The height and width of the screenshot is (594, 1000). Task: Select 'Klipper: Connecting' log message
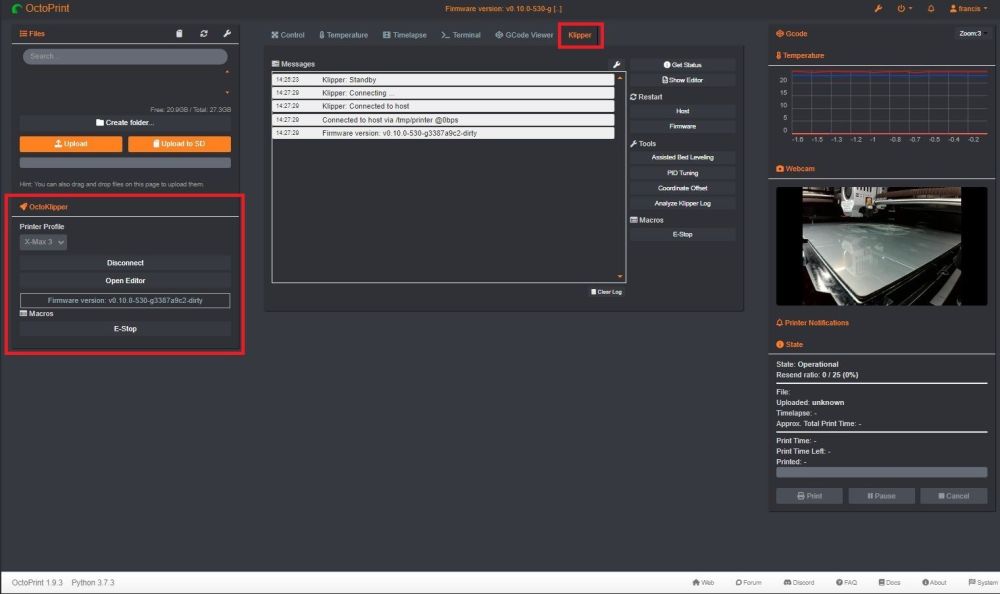coord(443,93)
